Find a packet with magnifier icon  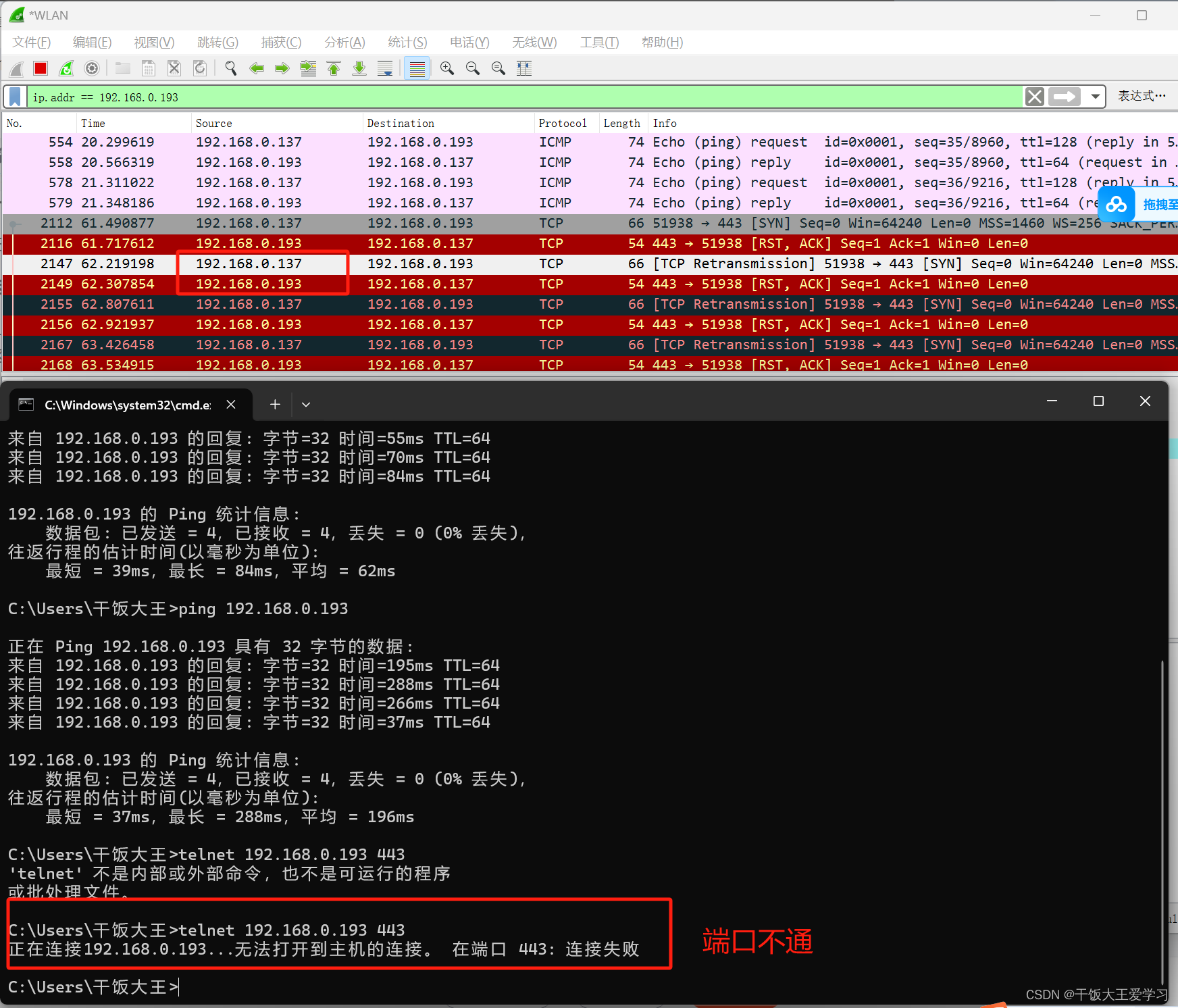[x=231, y=68]
